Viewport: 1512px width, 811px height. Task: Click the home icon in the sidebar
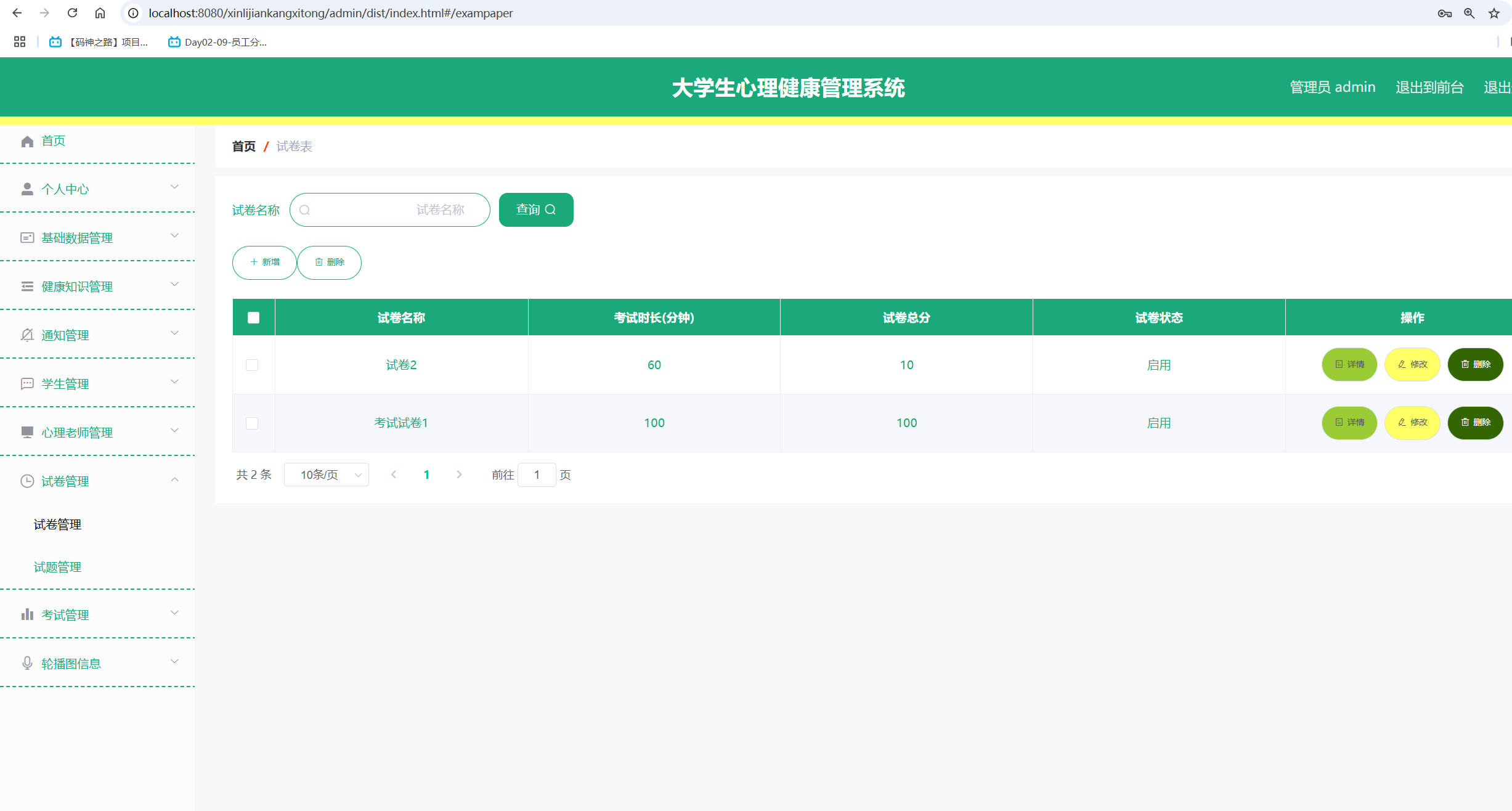(27, 141)
